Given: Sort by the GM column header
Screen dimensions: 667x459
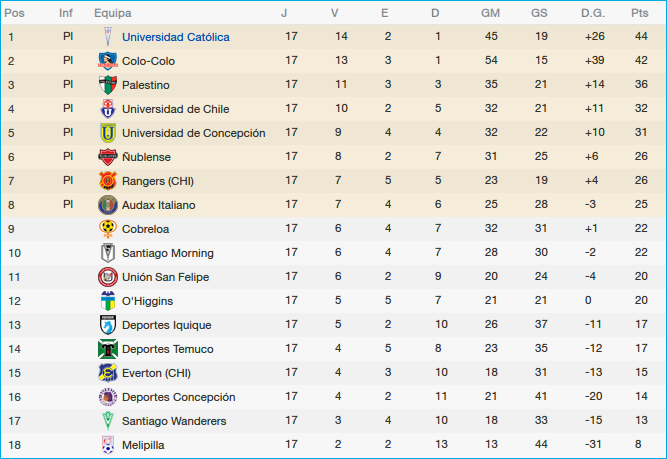Looking at the screenshot, I should pyautogui.click(x=490, y=13).
